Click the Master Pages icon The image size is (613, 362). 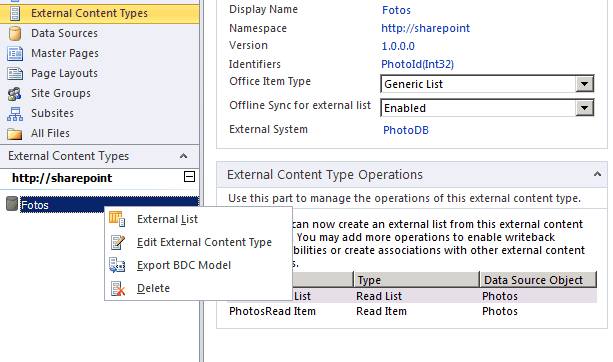15,53
